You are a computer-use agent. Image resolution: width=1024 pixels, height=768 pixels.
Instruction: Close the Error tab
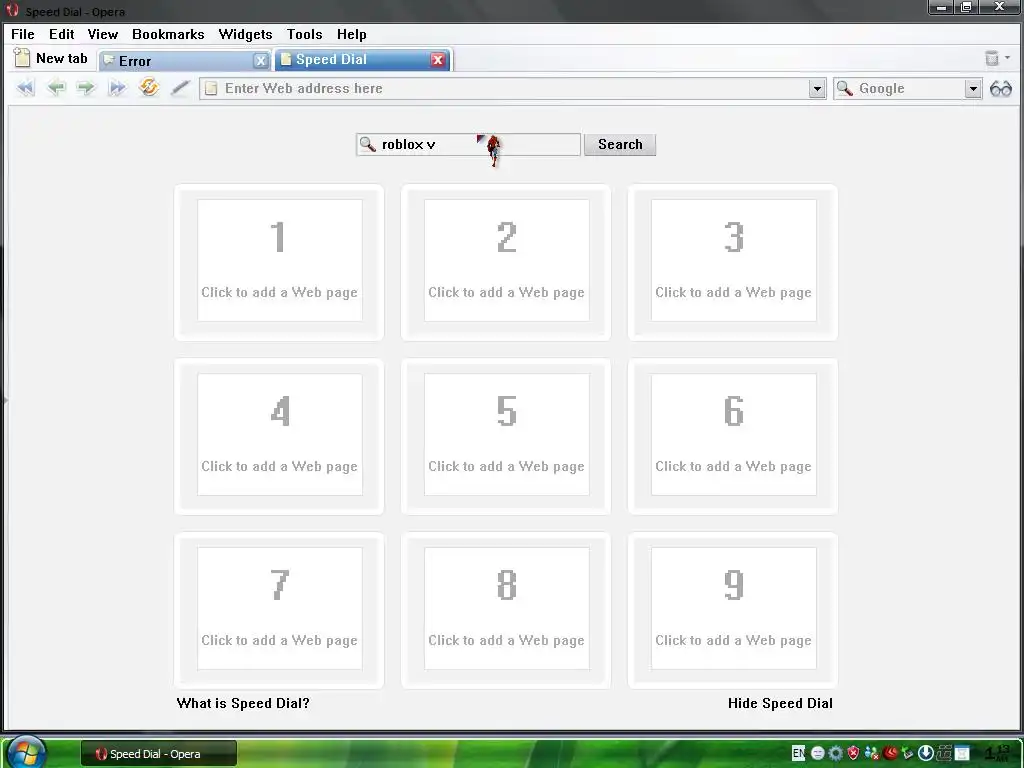[x=261, y=61]
